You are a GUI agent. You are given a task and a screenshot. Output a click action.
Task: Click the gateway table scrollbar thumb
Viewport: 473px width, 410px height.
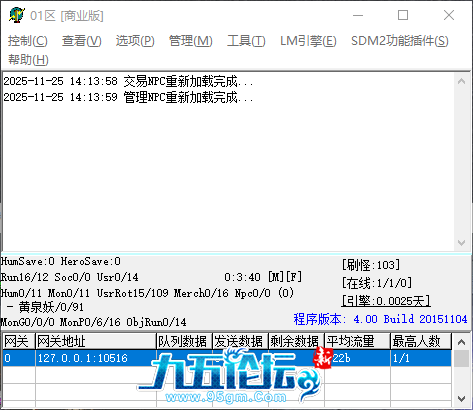point(462,359)
